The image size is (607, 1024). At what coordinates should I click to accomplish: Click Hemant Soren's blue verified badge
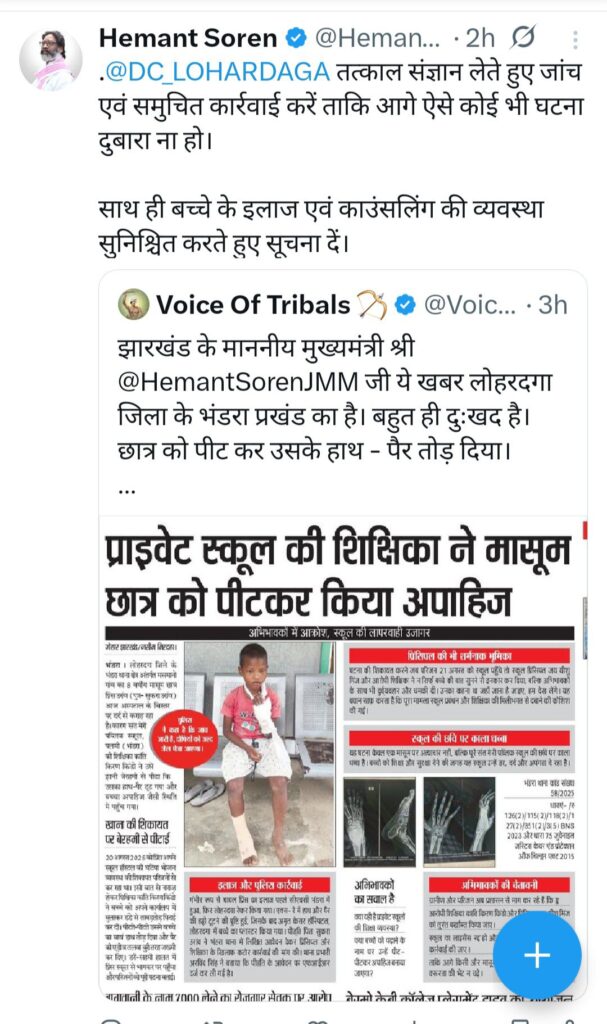pyautogui.click(x=297, y=38)
